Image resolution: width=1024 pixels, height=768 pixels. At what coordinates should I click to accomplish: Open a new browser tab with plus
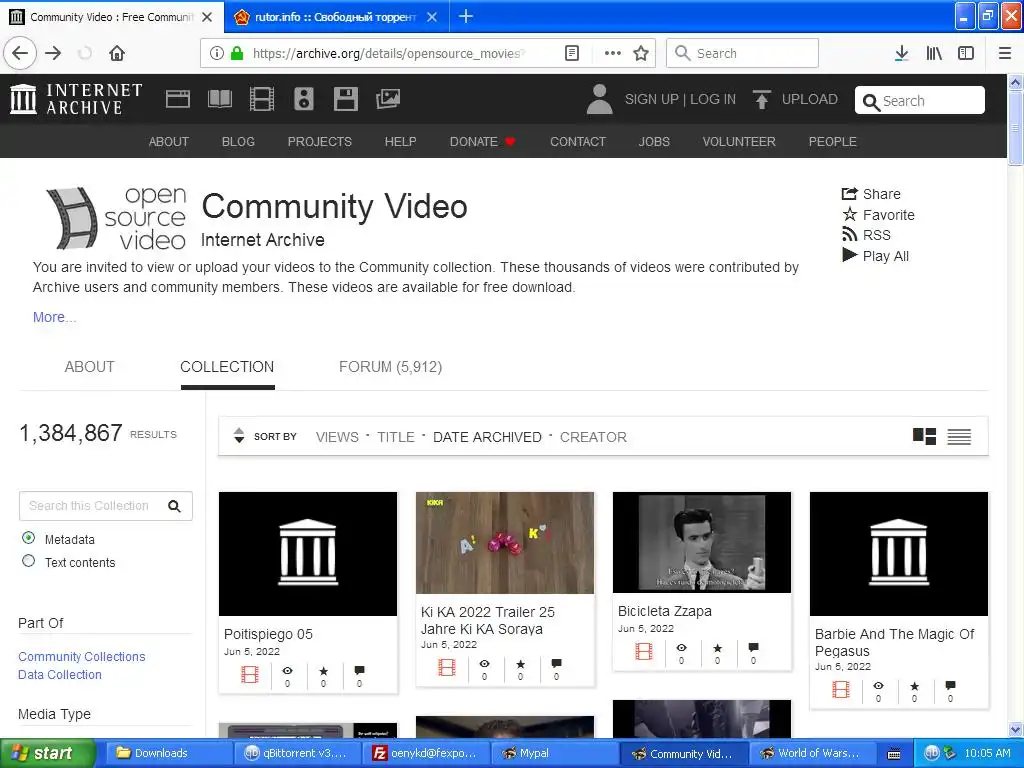466,16
